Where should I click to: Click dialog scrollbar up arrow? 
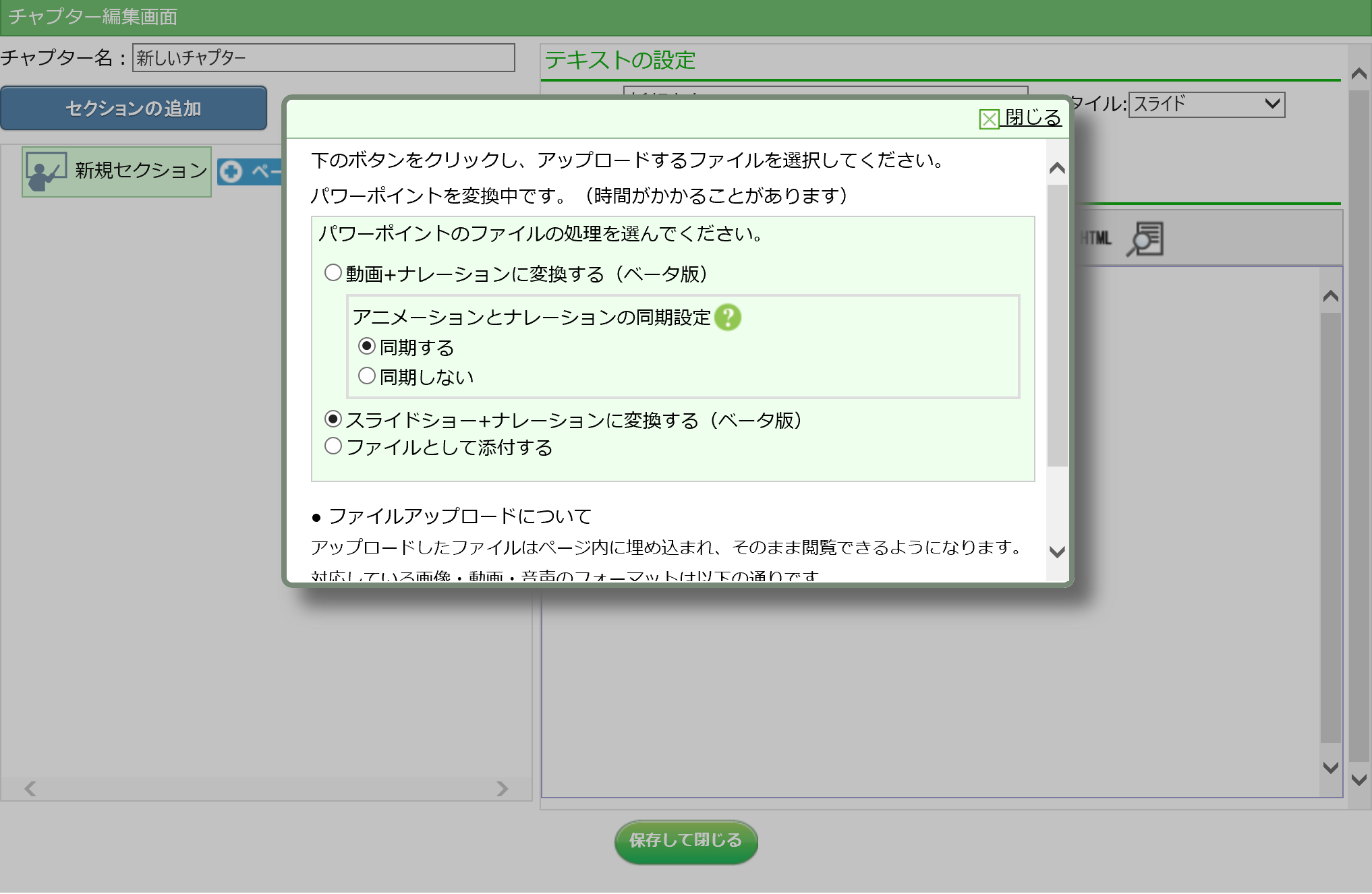click(x=1057, y=168)
